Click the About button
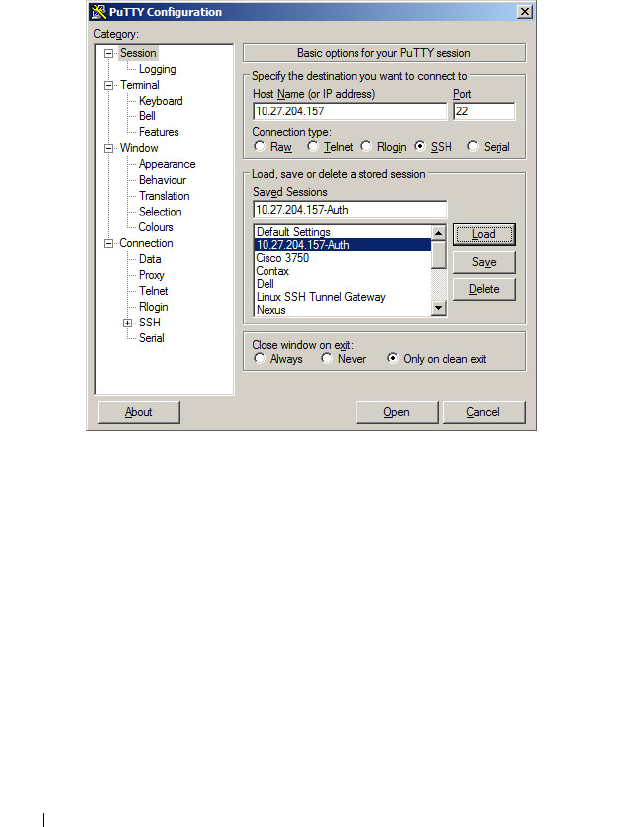This screenshot has width=641, height=827. (x=138, y=412)
